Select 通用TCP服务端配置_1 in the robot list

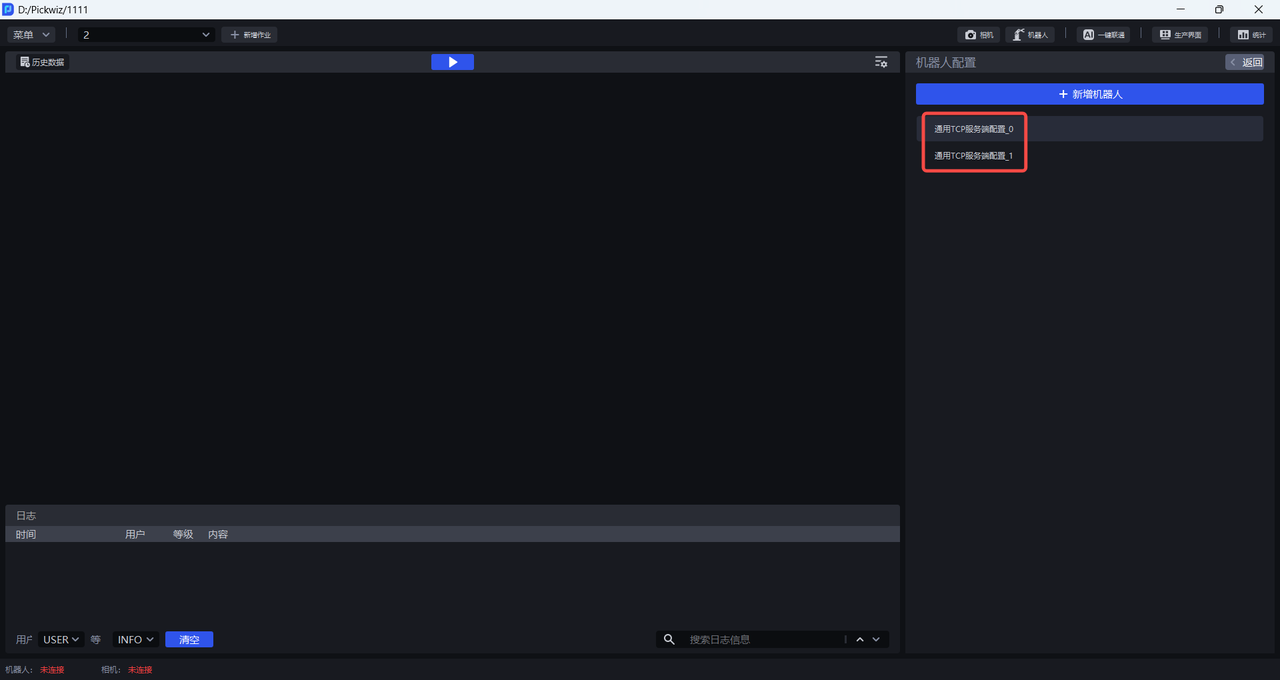(x=973, y=156)
